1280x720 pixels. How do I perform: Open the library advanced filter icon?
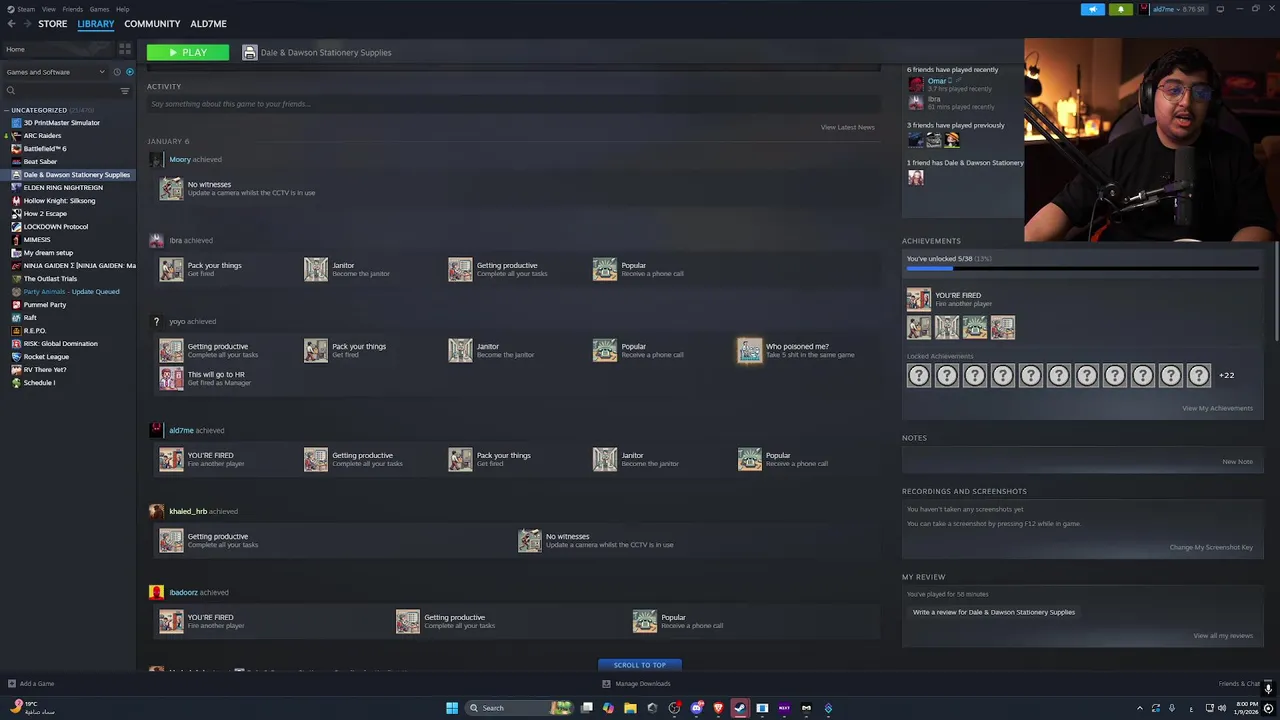coord(125,91)
